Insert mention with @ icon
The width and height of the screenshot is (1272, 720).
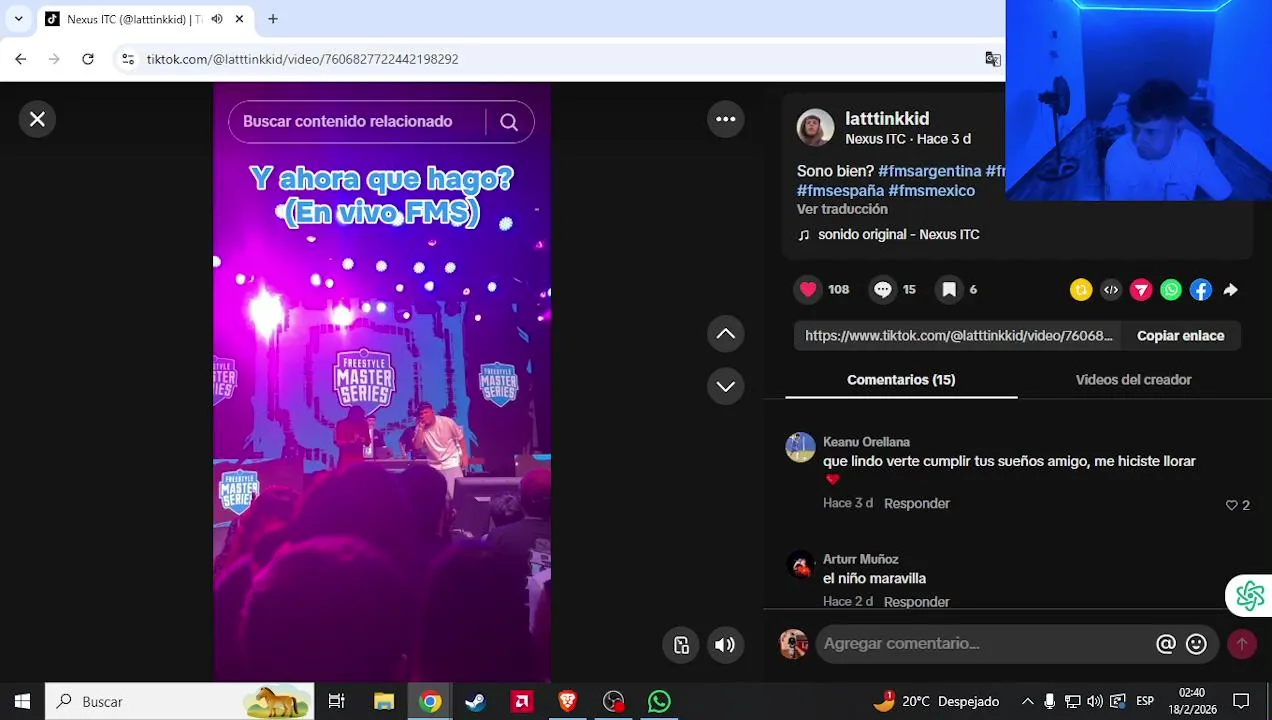[x=1166, y=644]
